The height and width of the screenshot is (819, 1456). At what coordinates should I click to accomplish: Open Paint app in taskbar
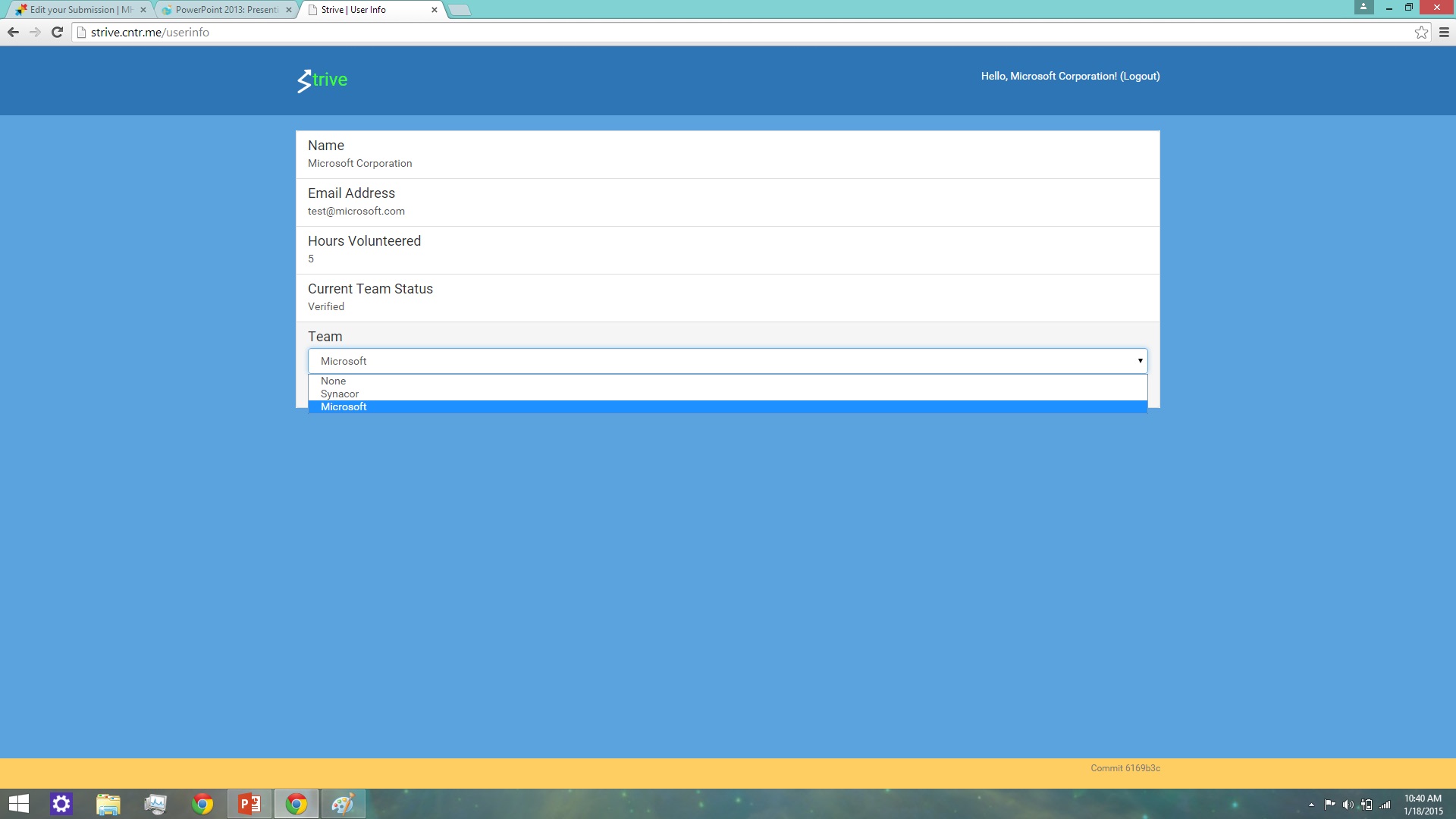click(x=343, y=804)
